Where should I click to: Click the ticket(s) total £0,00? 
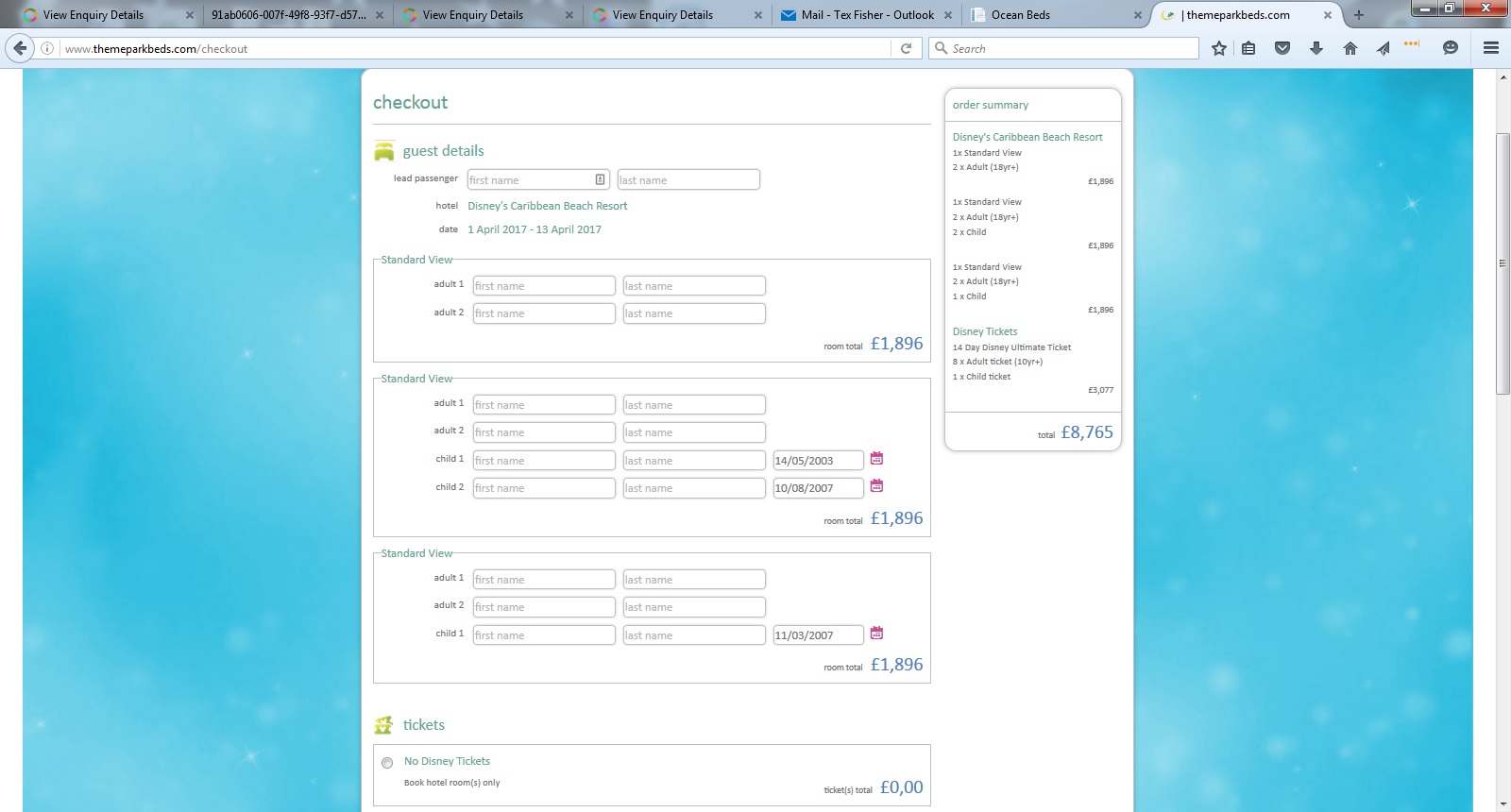coord(902,787)
